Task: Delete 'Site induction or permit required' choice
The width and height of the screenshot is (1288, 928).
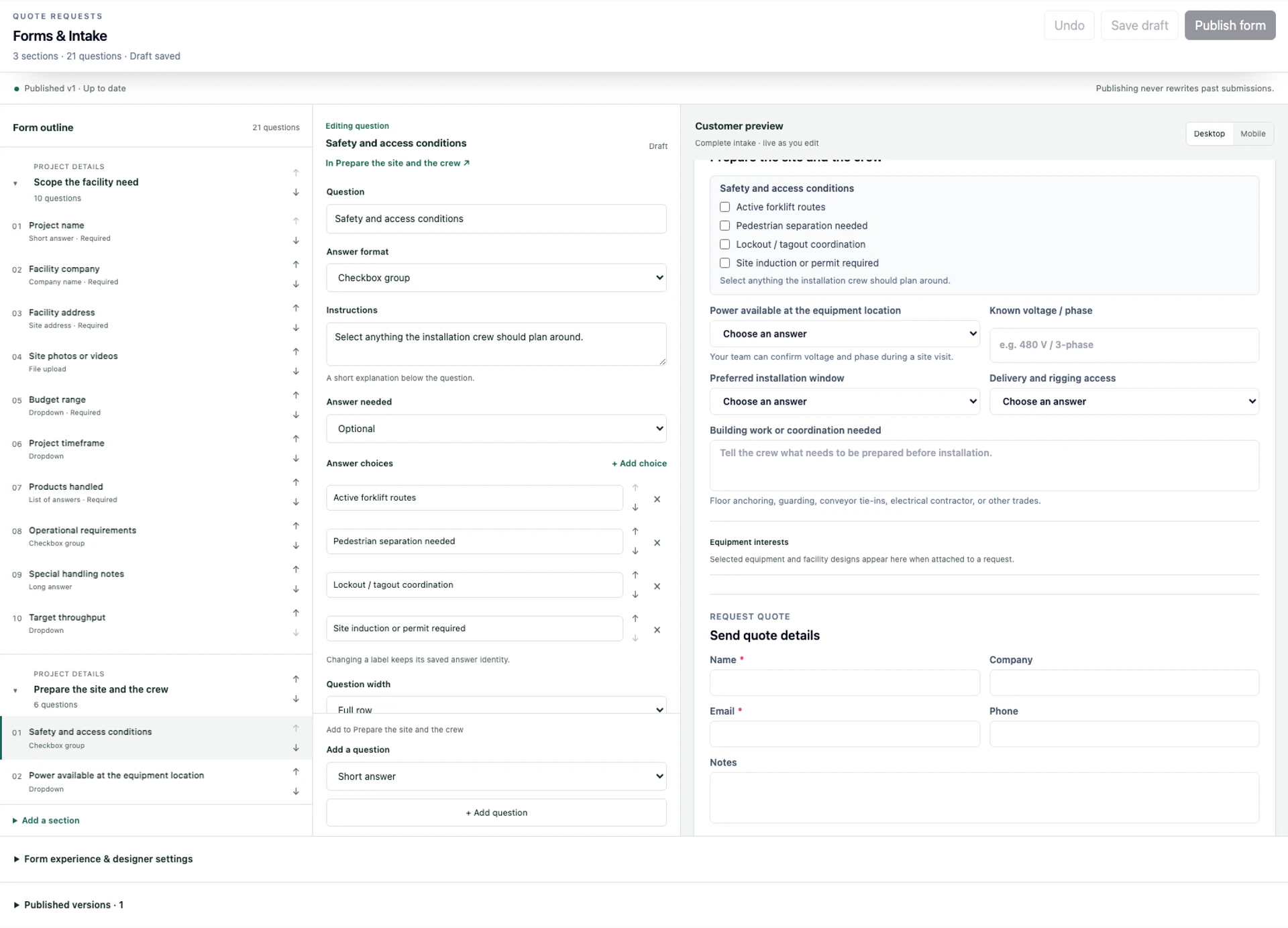Action: pyautogui.click(x=657, y=630)
